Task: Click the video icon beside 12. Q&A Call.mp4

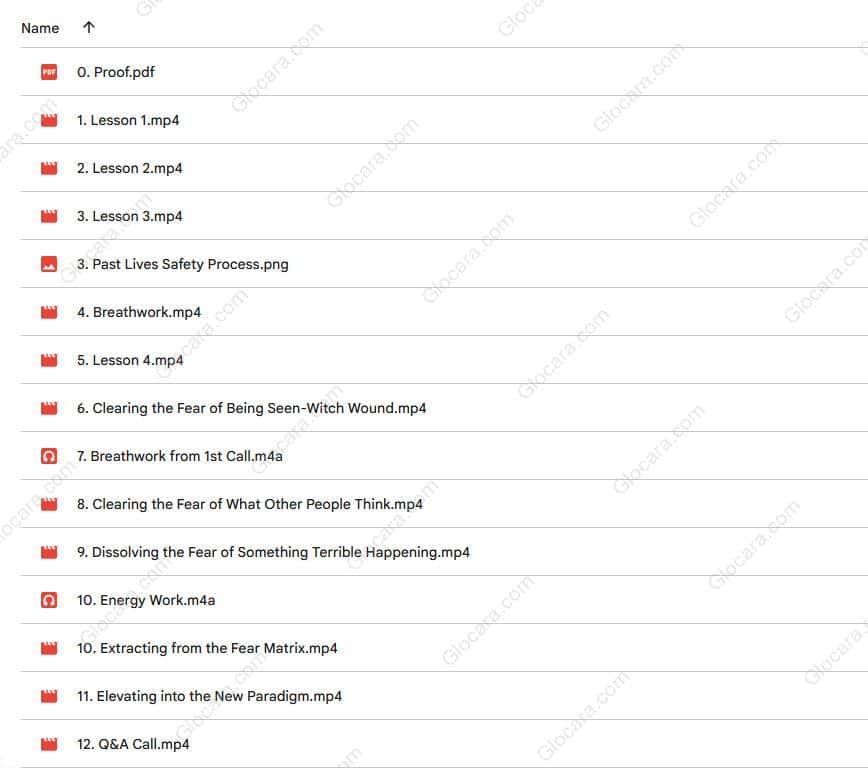Action: point(48,744)
